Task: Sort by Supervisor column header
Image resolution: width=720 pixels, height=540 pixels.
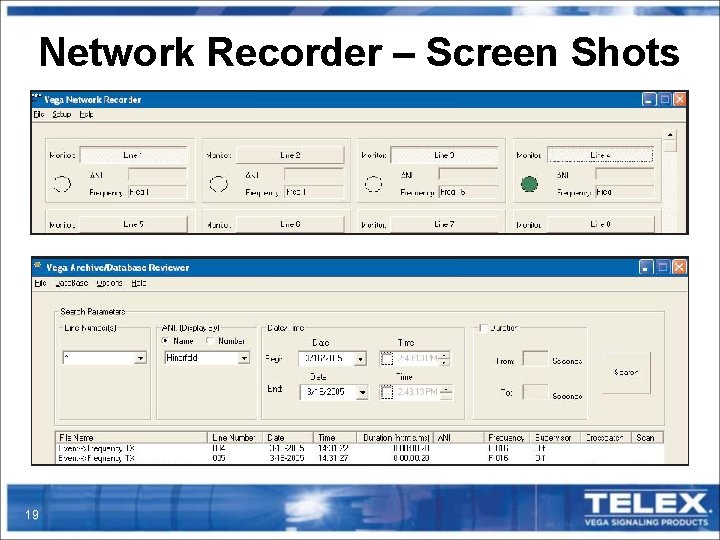Action: pos(556,438)
